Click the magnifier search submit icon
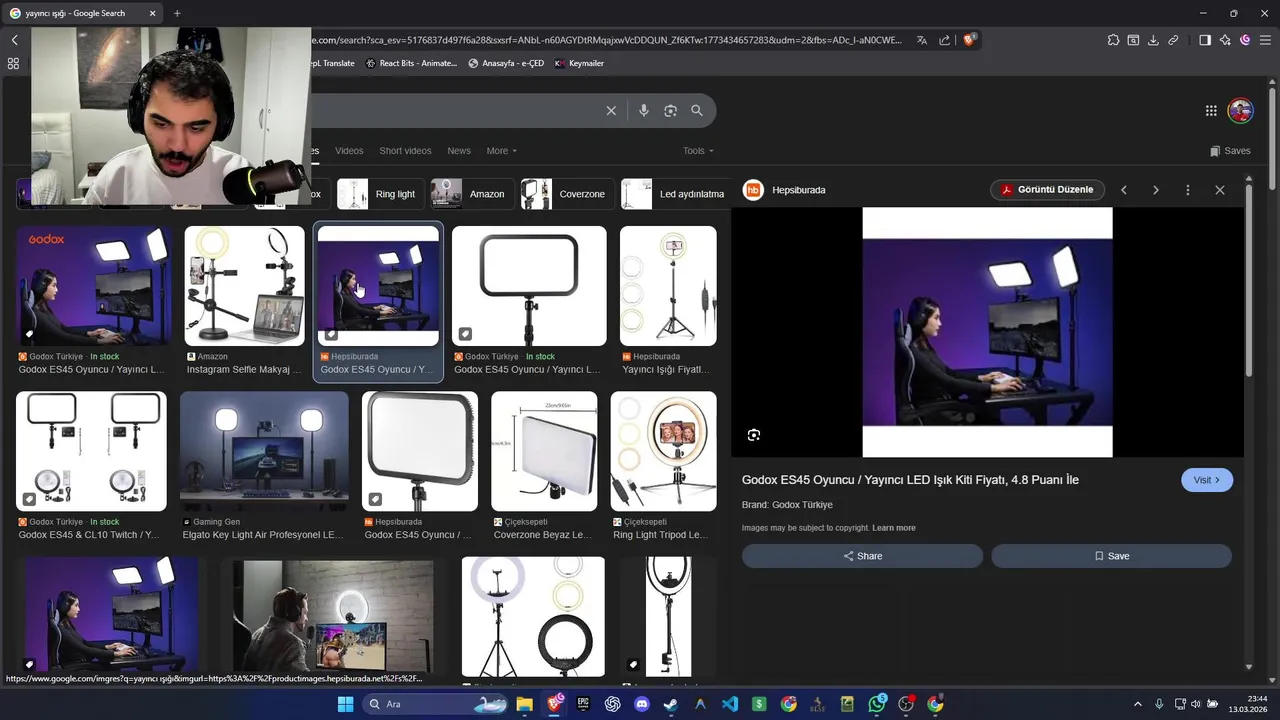The image size is (1280, 720). click(697, 111)
